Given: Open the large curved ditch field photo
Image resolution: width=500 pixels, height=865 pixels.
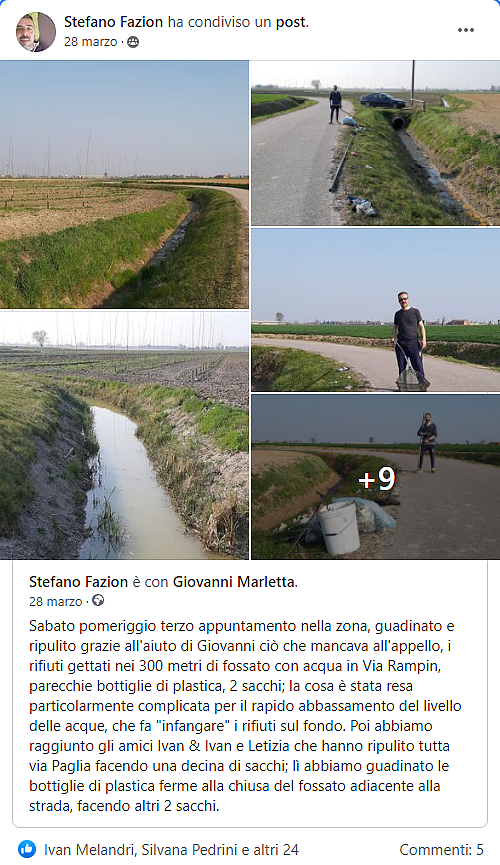Looking at the screenshot, I should (x=124, y=184).
